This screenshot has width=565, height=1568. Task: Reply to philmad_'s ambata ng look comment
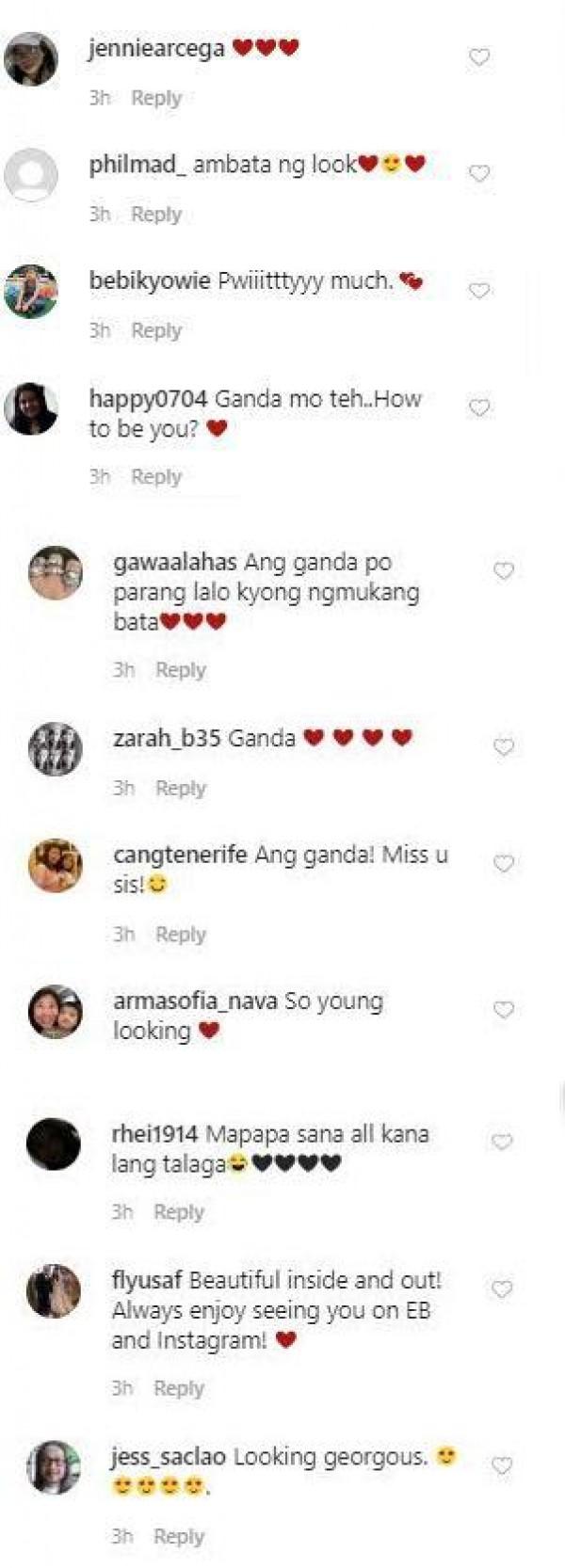coord(156,215)
